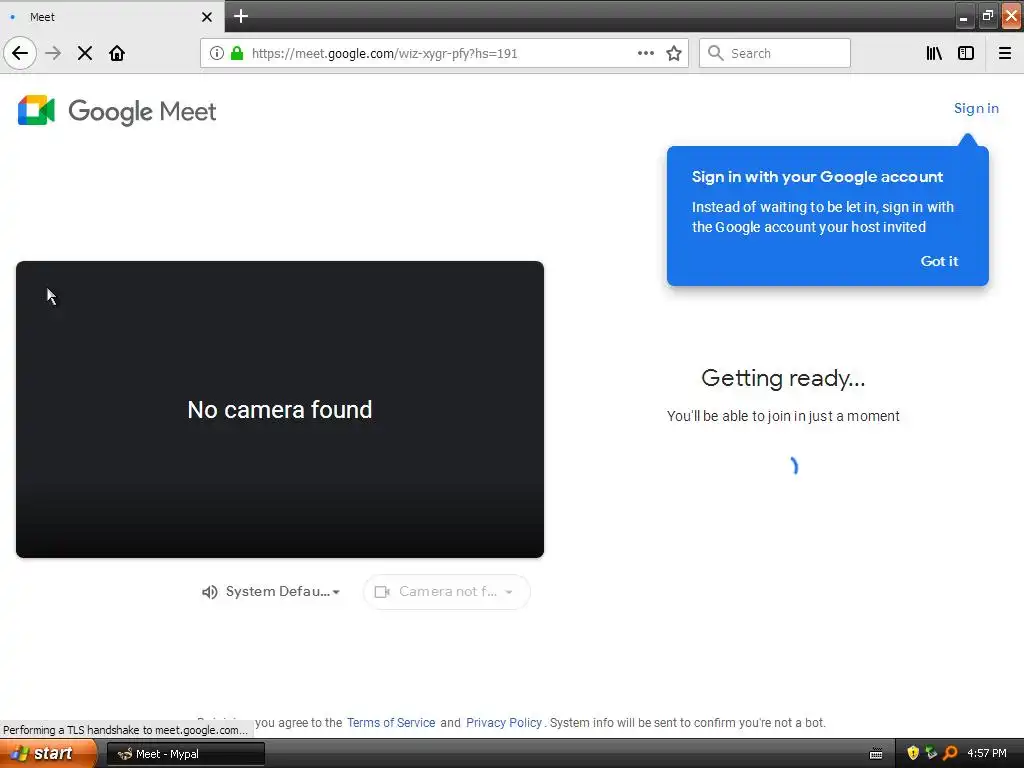
Task: Click the speaker icon beside System Default
Action: coord(210,592)
